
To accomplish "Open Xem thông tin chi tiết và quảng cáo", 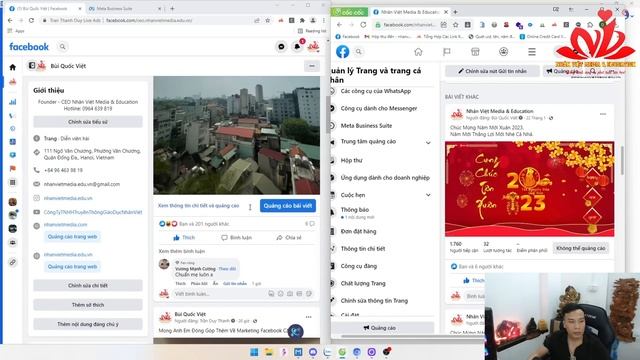I will [199, 206].
